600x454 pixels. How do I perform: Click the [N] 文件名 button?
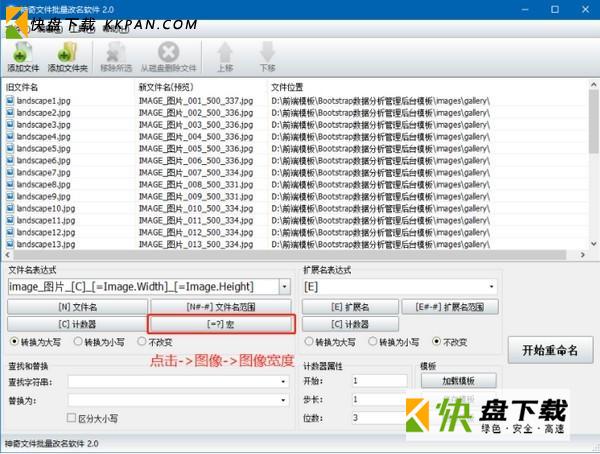[77, 307]
